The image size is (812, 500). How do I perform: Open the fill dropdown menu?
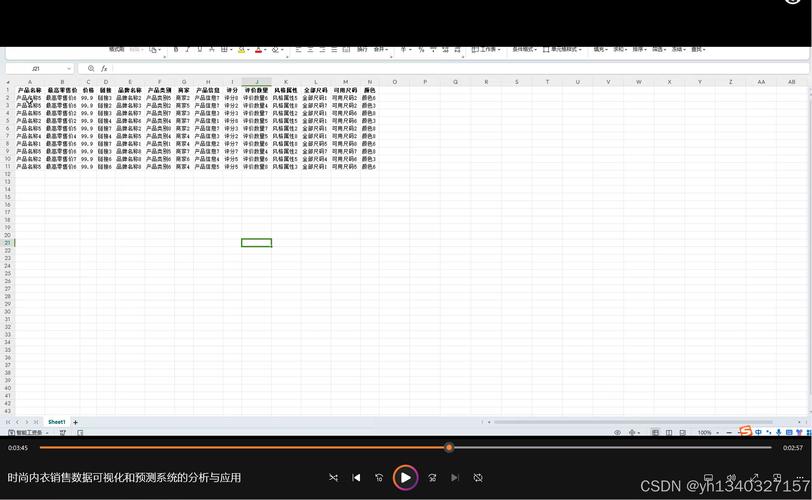601,50
